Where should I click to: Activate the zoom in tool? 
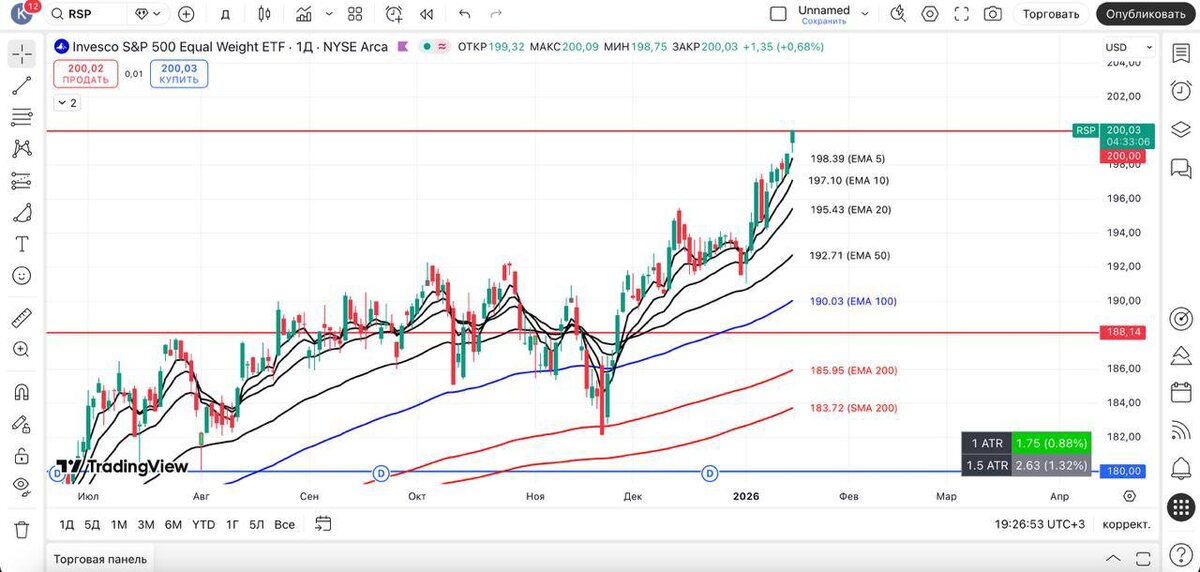click(21, 349)
